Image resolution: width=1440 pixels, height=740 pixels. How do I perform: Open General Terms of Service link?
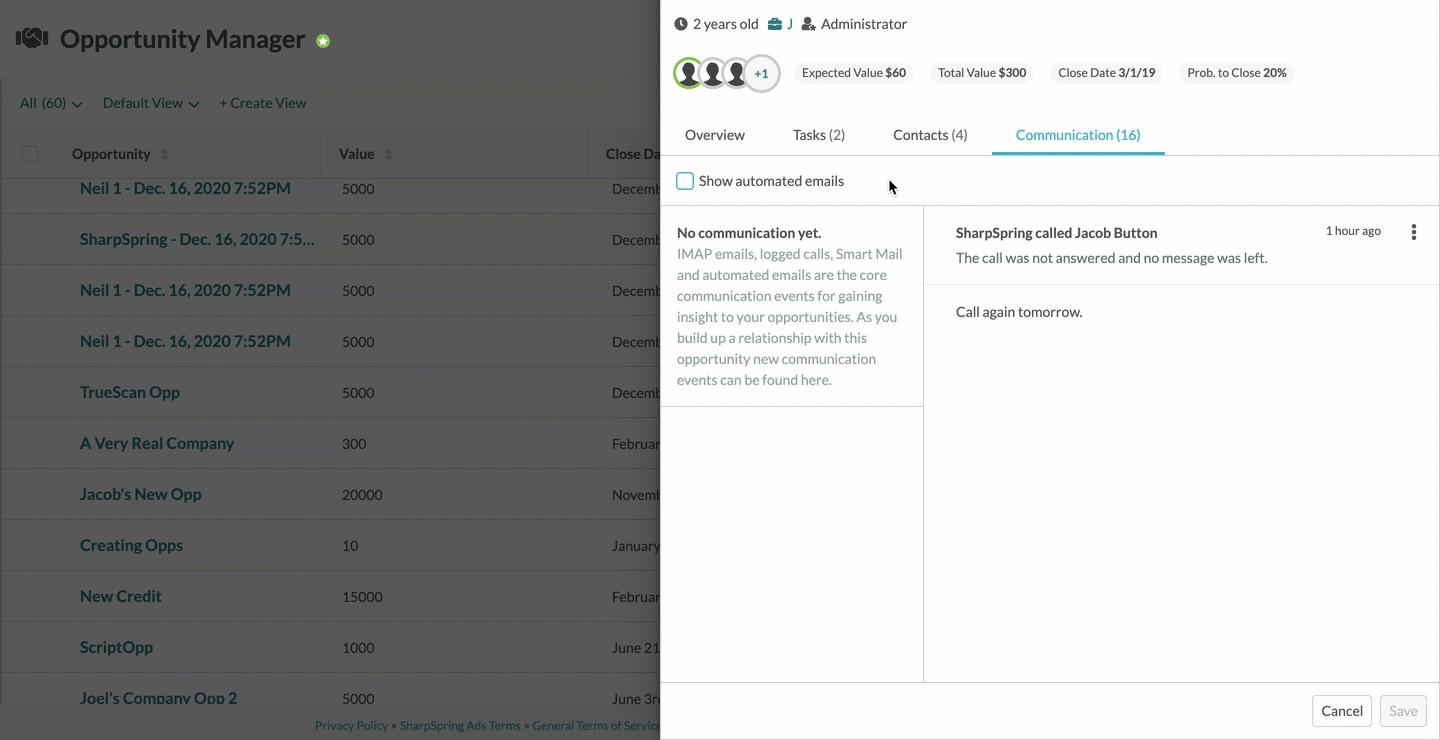pyautogui.click(x=596, y=726)
